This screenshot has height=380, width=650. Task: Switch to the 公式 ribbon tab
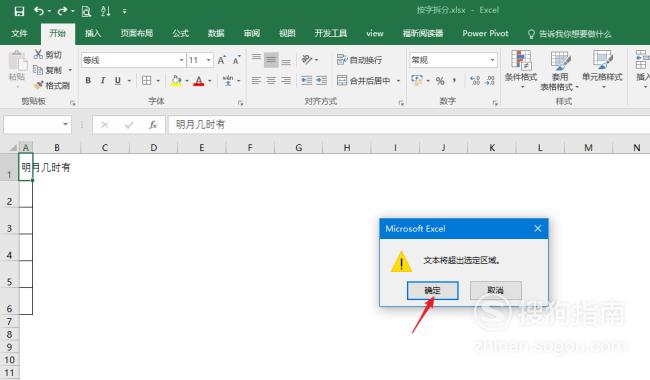180,34
